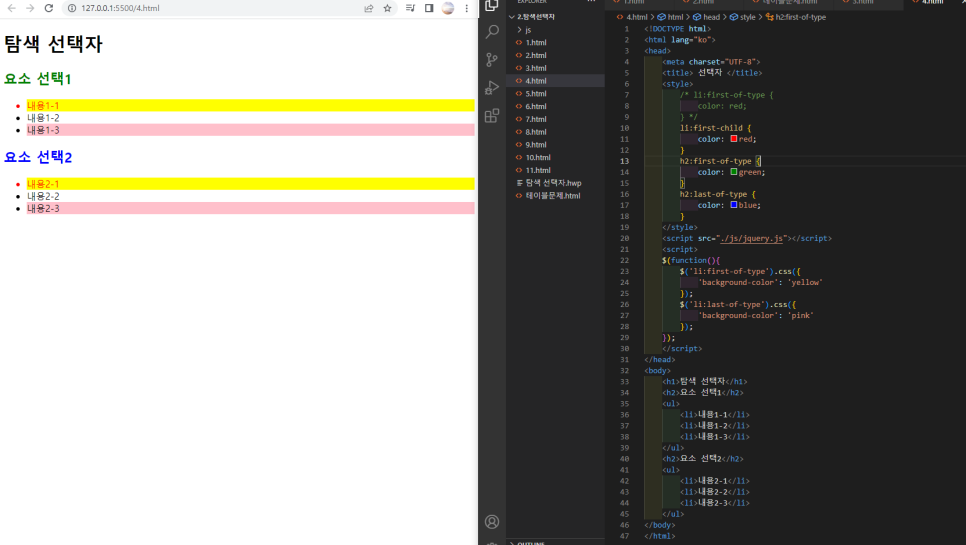The image size is (966, 545).
Task: Open Chrome media controls icon
Action: (x=410, y=8)
